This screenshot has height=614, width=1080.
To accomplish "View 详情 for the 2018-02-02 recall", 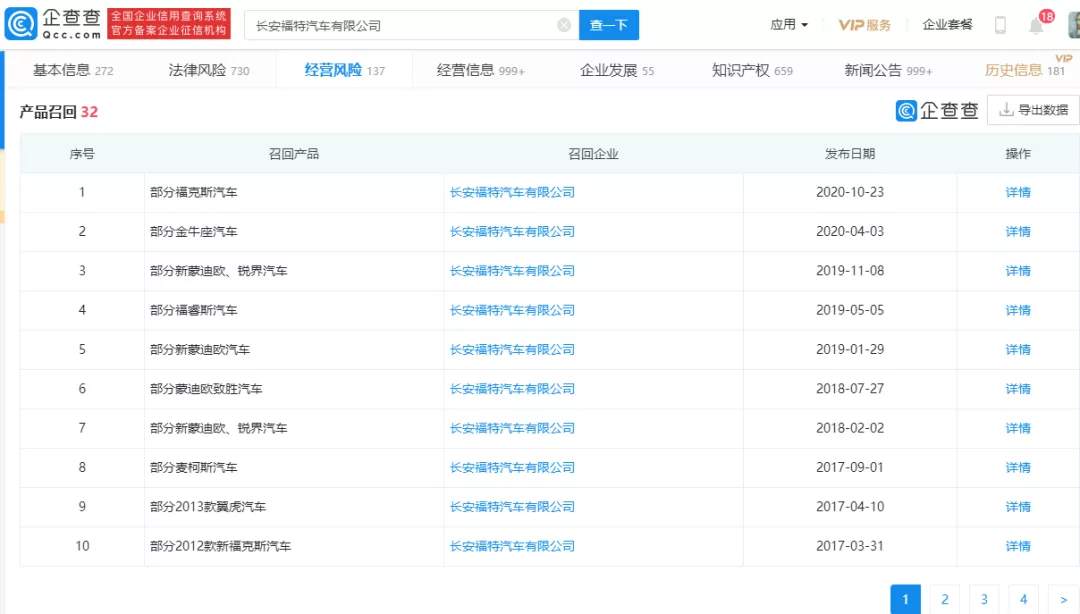I will [1018, 428].
